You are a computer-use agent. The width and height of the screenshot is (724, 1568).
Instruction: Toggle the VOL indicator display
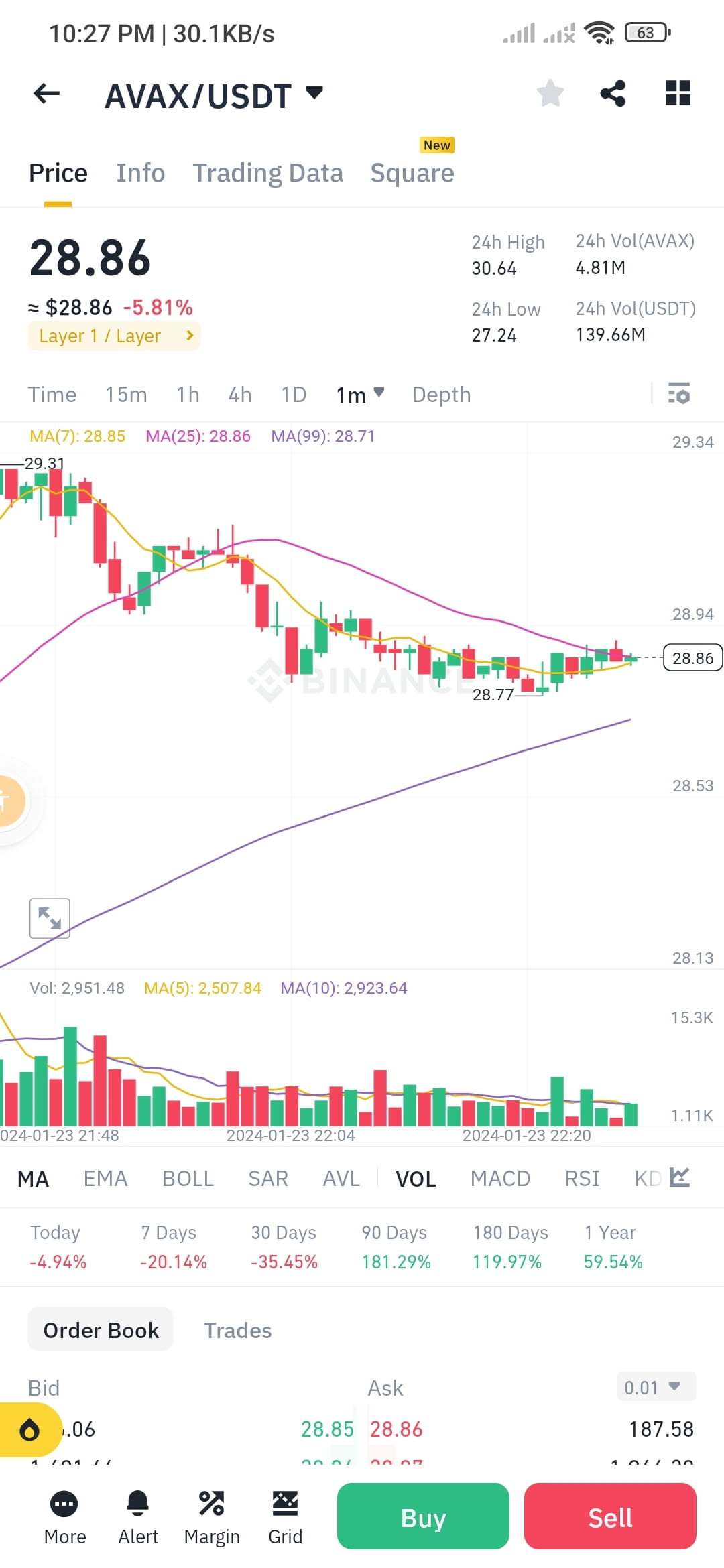pyautogui.click(x=416, y=1178)
